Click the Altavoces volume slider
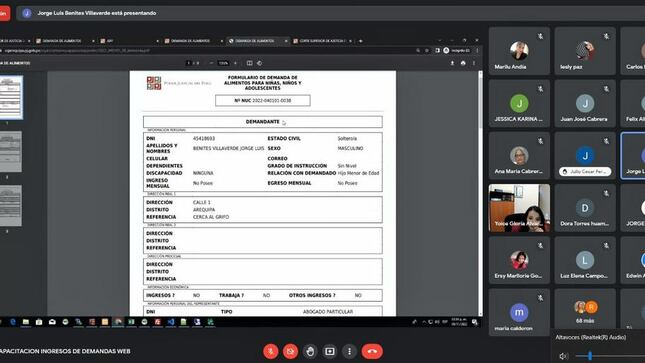 pyautogui.click(x=610, y=356)
